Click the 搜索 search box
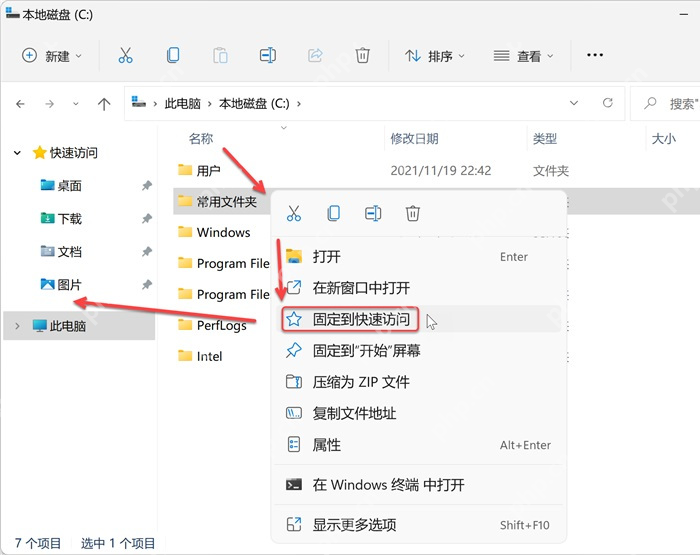The width and height of the screenshot is (700, 555). coord(665,104)
